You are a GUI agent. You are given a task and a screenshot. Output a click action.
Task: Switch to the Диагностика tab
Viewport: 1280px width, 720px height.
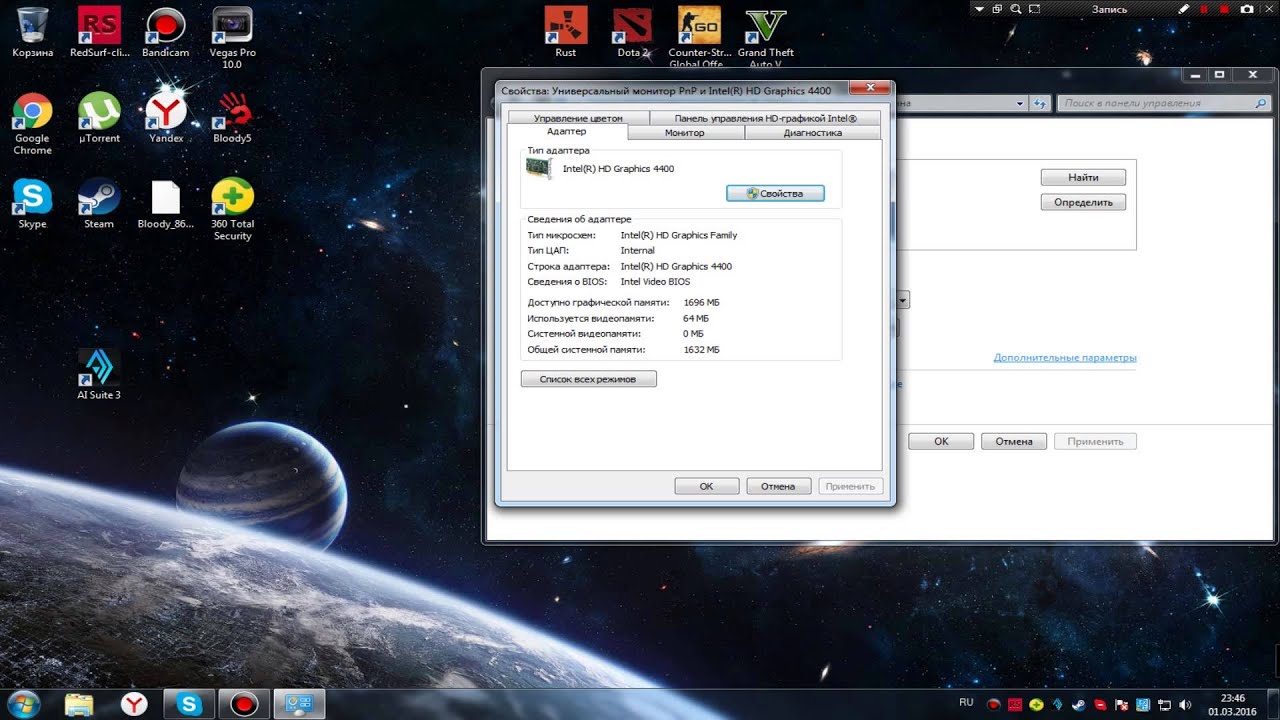[x=812, y=133]
